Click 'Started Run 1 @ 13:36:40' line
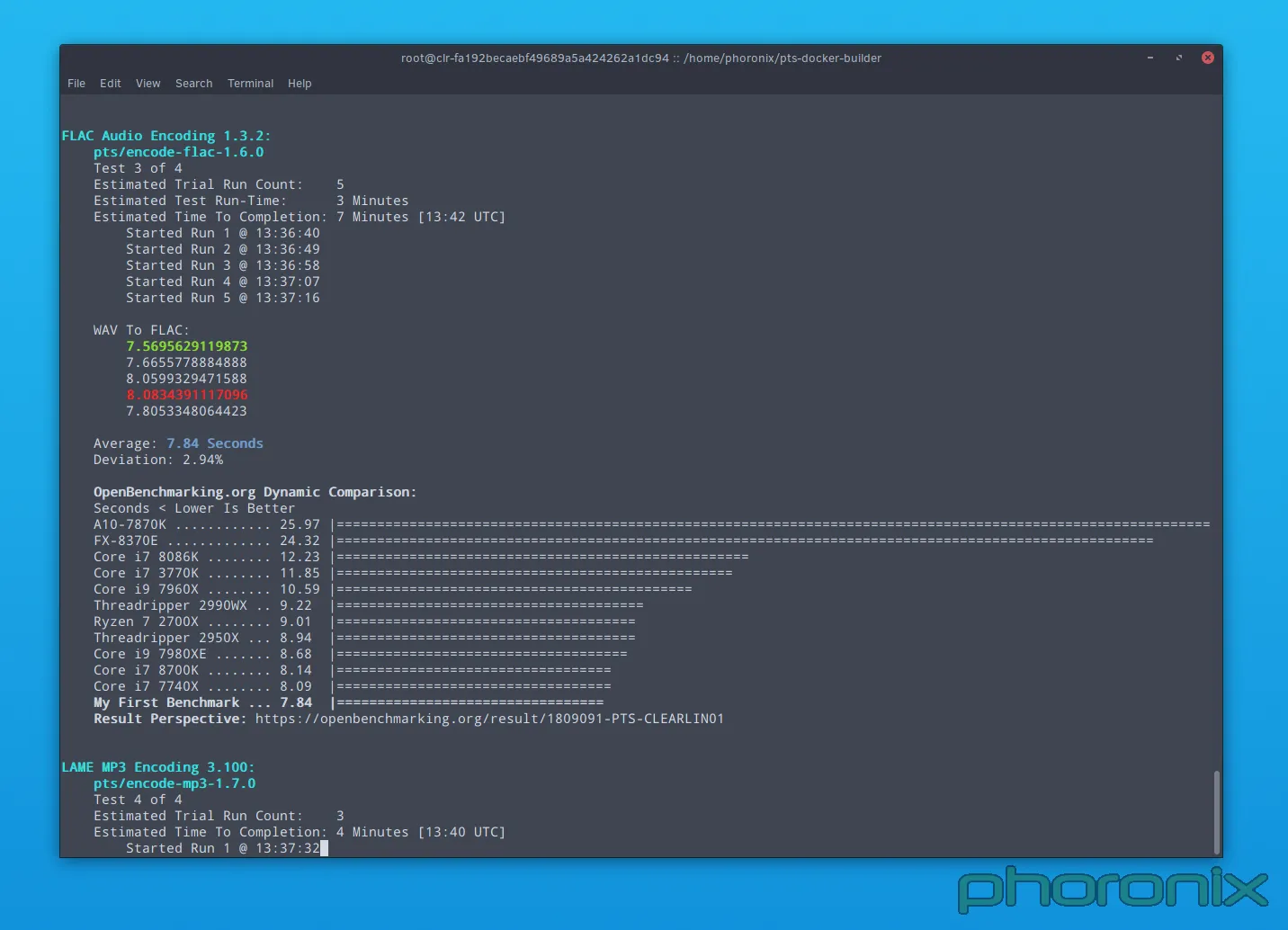Viewport: 1288px width, 930px height. pos(223,233)
